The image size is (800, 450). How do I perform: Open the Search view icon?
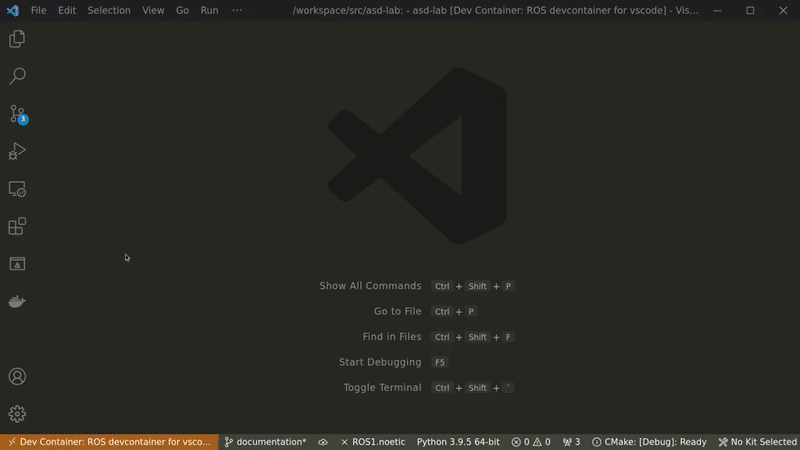click(x=17, y=76)
